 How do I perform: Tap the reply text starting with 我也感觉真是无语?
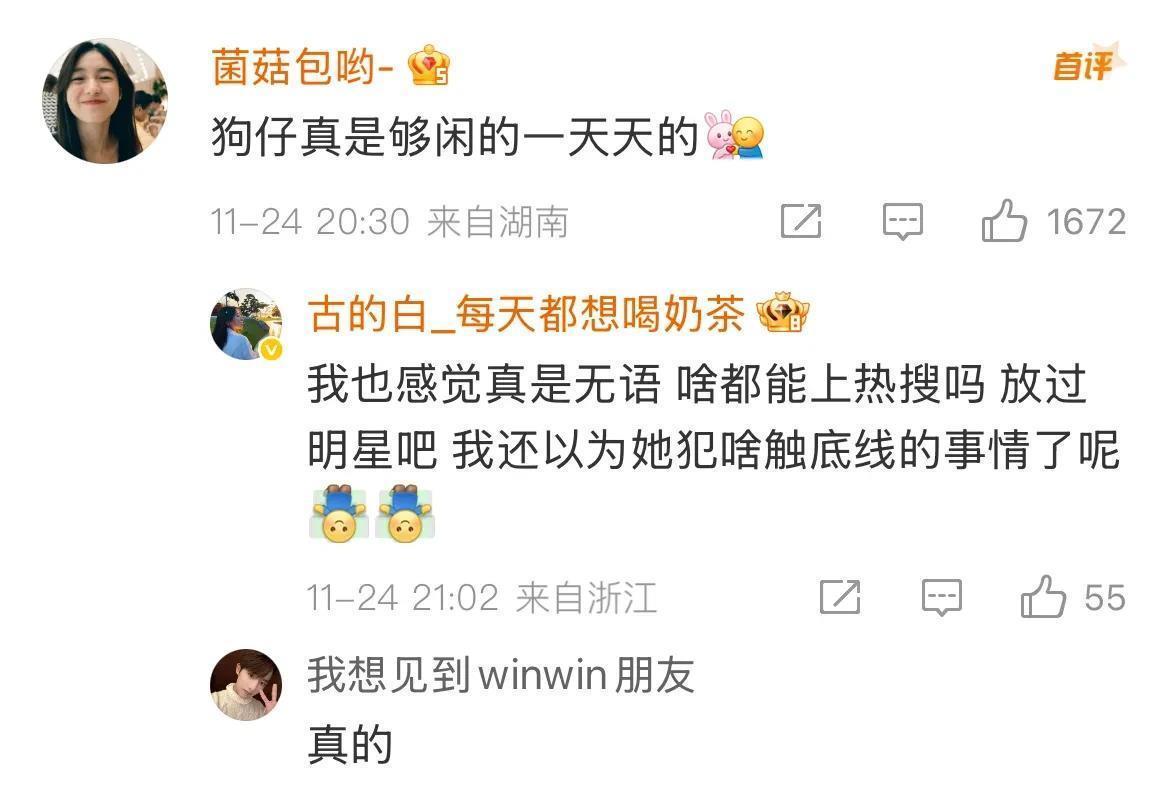tap(714, 449)
